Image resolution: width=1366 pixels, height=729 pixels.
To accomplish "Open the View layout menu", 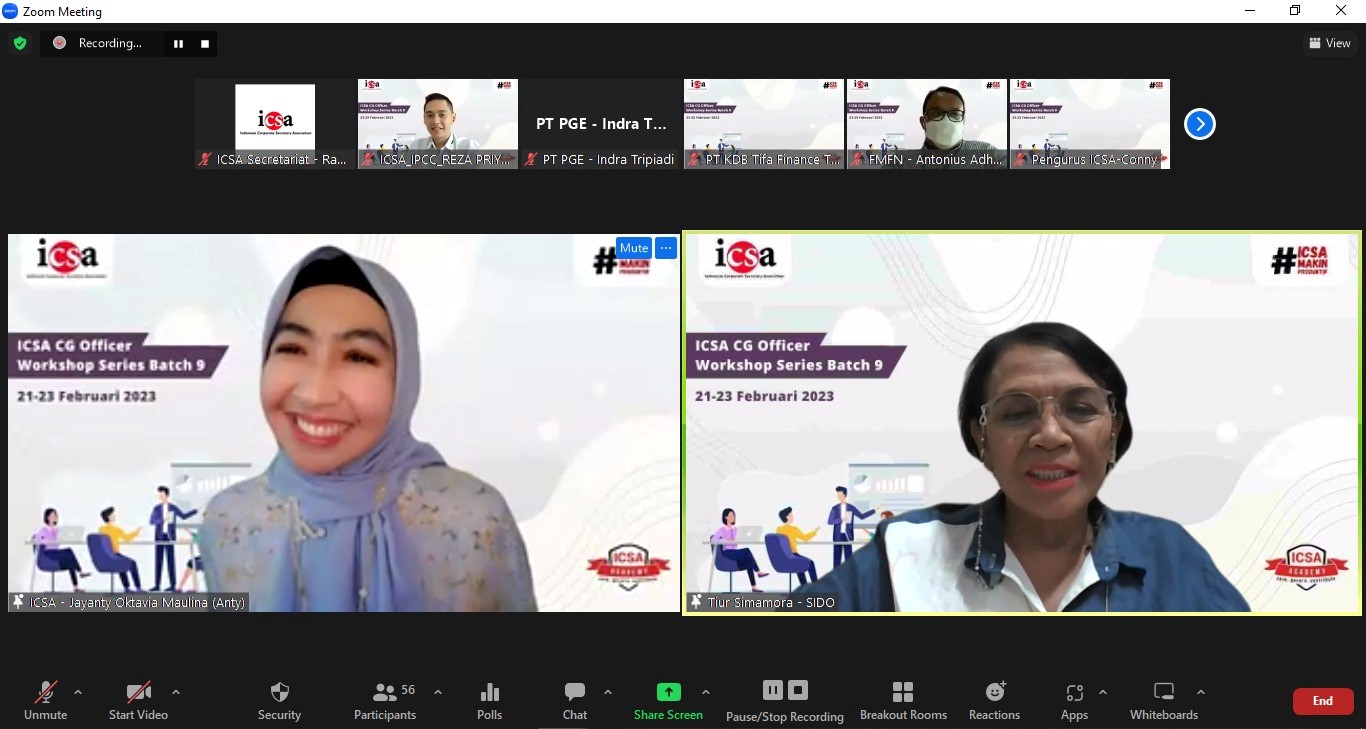I will click(1329, 43).
